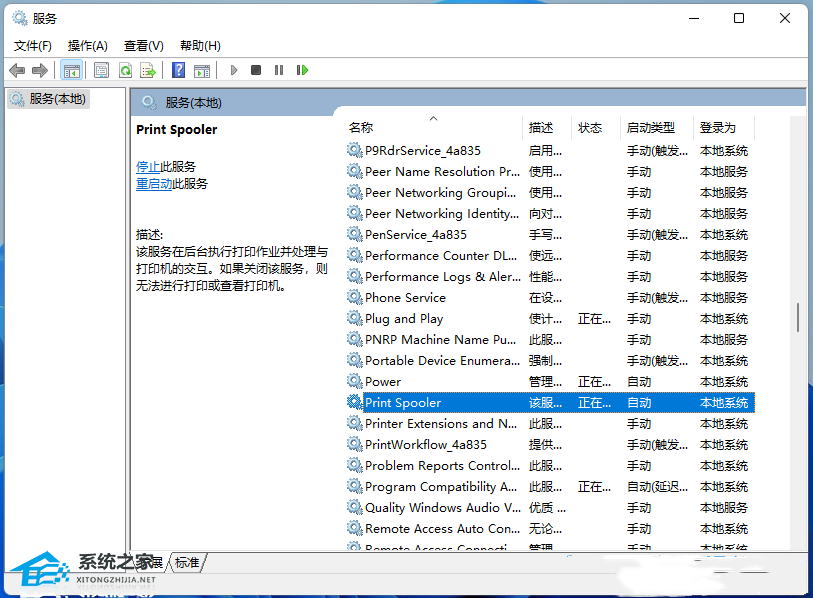This screenshot has width=813, height=598.
Task: Click the vertical scrollbar thumb in services list
Action: 798,317
